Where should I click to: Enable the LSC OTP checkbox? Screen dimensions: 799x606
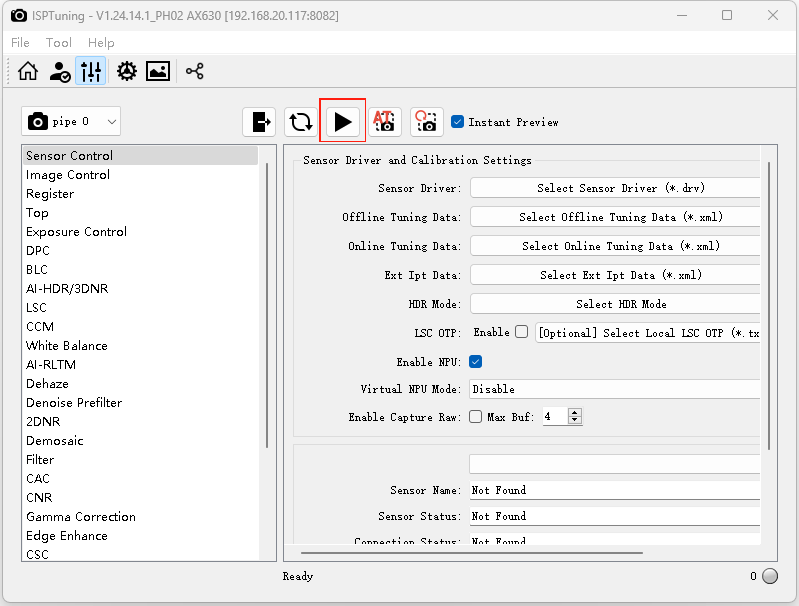pyautogui.click(x=521, y=332)
